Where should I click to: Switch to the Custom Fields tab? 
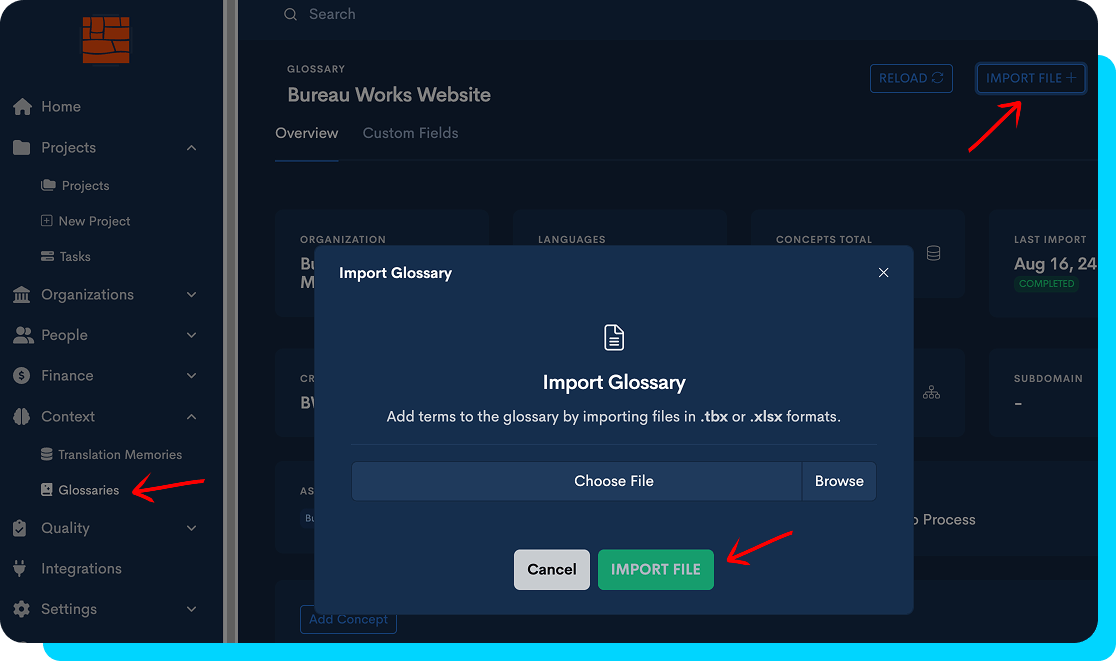point(411,133)
